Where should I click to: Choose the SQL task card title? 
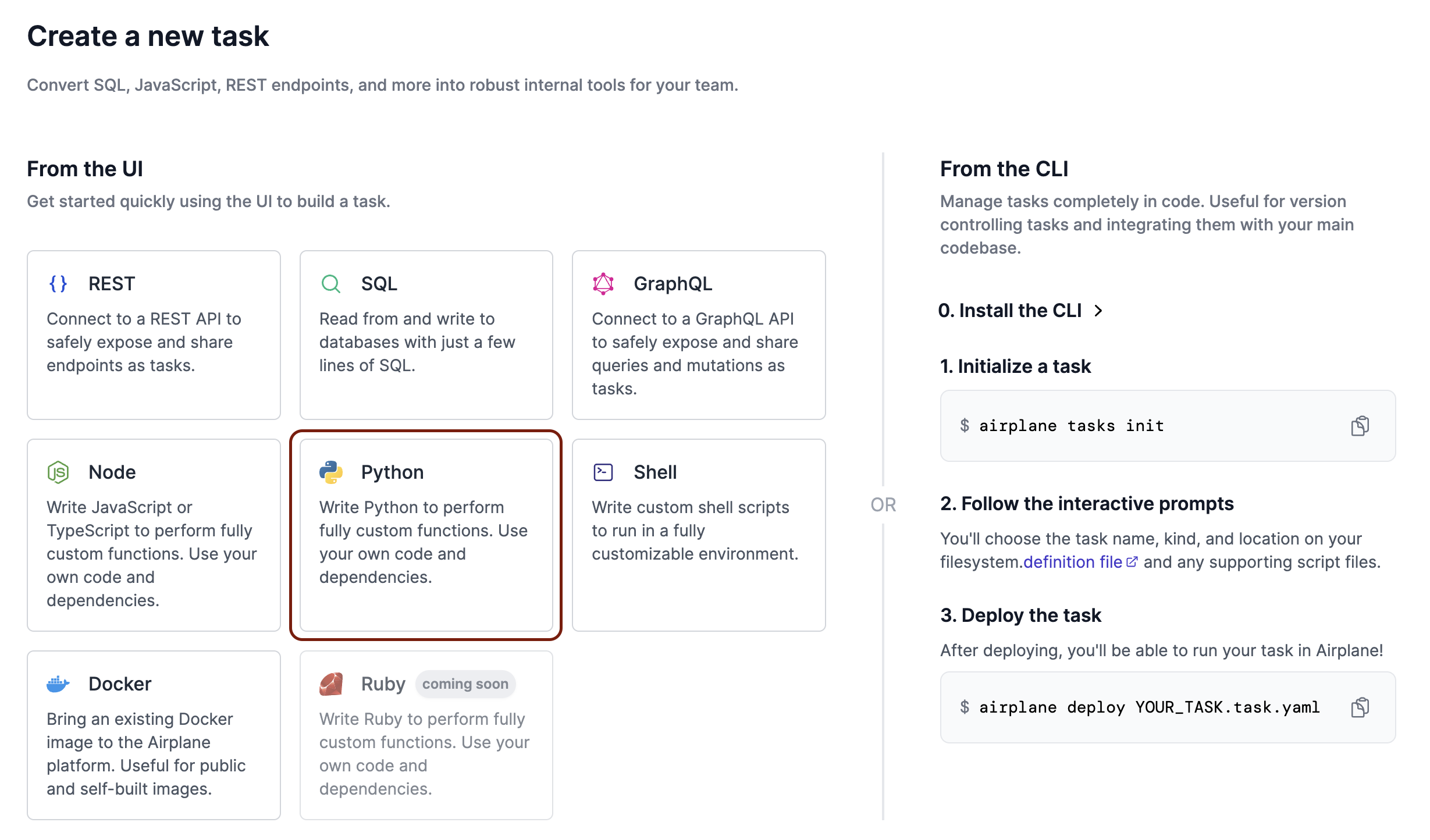pos(379,284)
